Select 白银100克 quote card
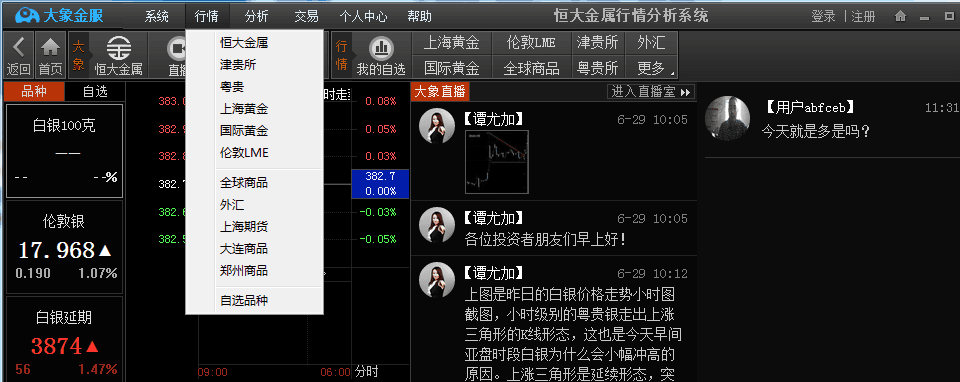This screenshot has width=960, height=382. pyautogui.click(x=64, y=151)
